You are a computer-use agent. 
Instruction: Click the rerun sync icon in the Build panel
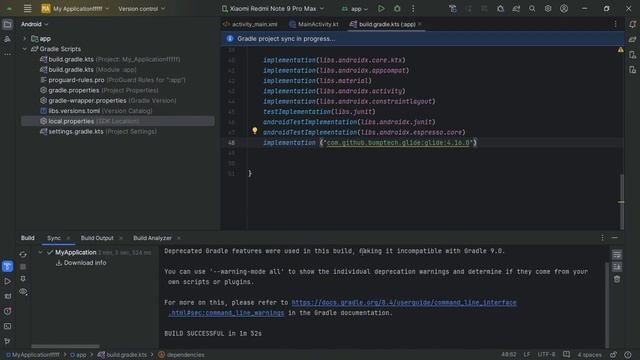[23, 254]
